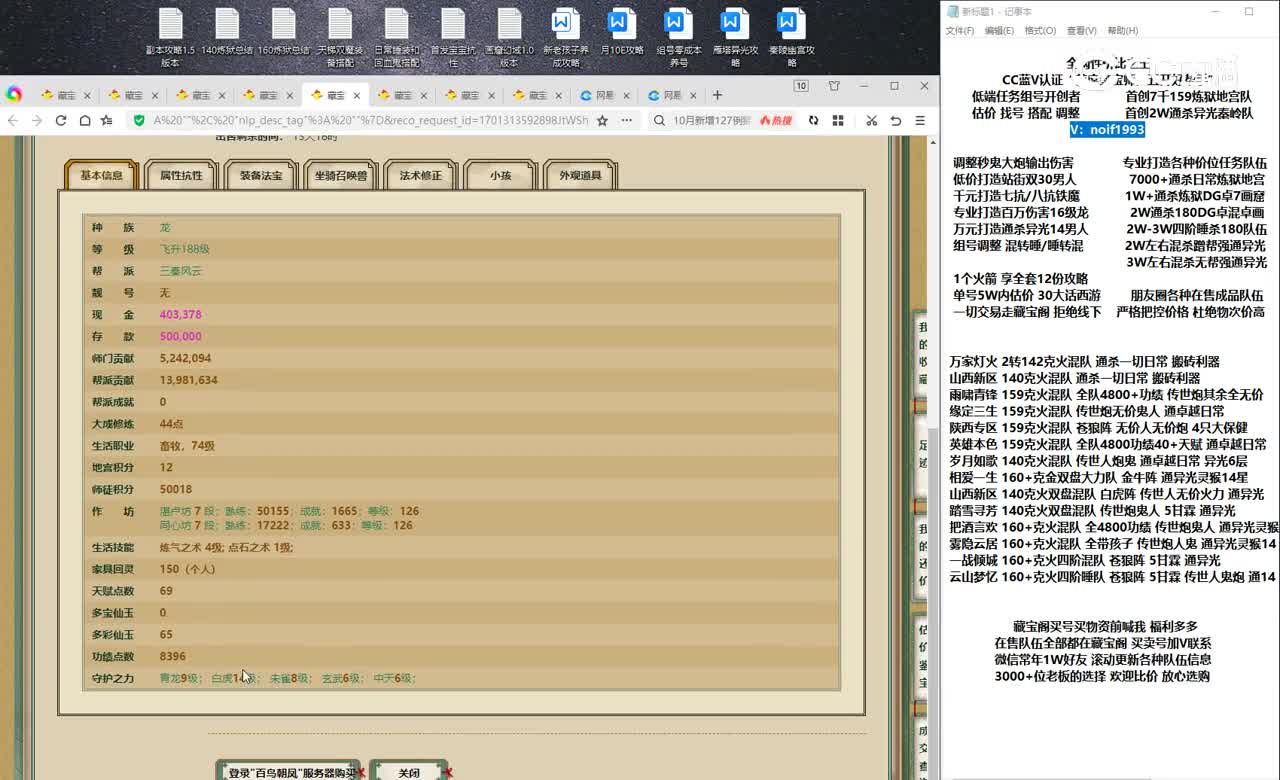Open Notepad 查看(V) menu

[x=1081, y=31]
